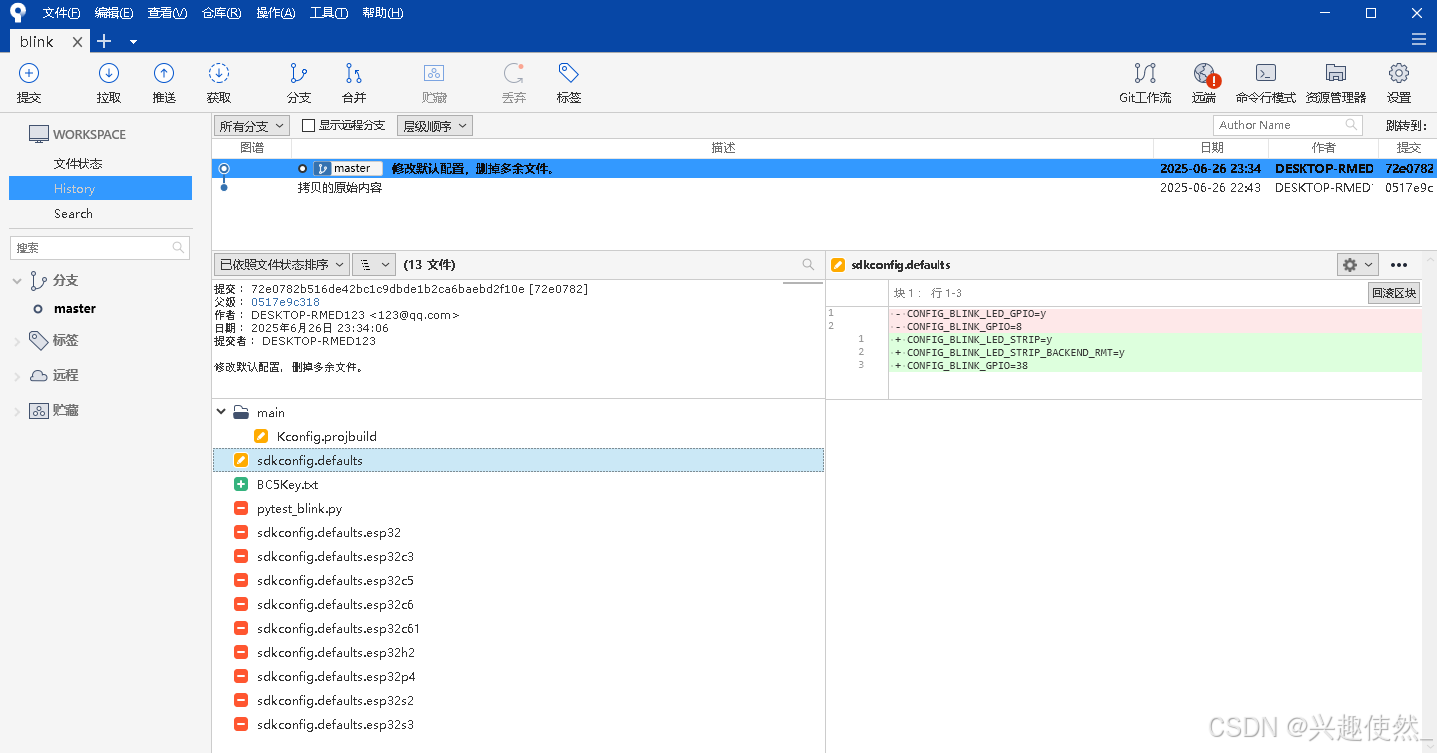
Task: Click the 丢弃 discard toolbar icon
Action: click(x=514, y=73)
